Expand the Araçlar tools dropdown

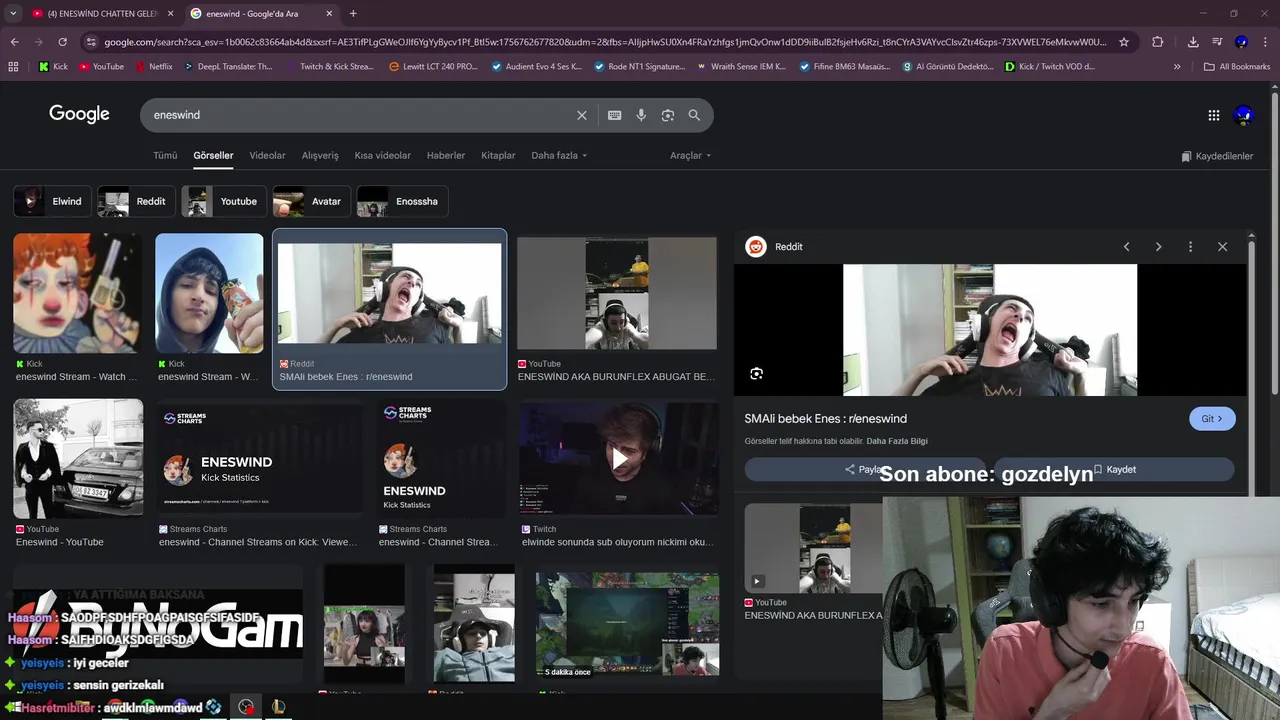pyautogui.click(x=691, y=156)
